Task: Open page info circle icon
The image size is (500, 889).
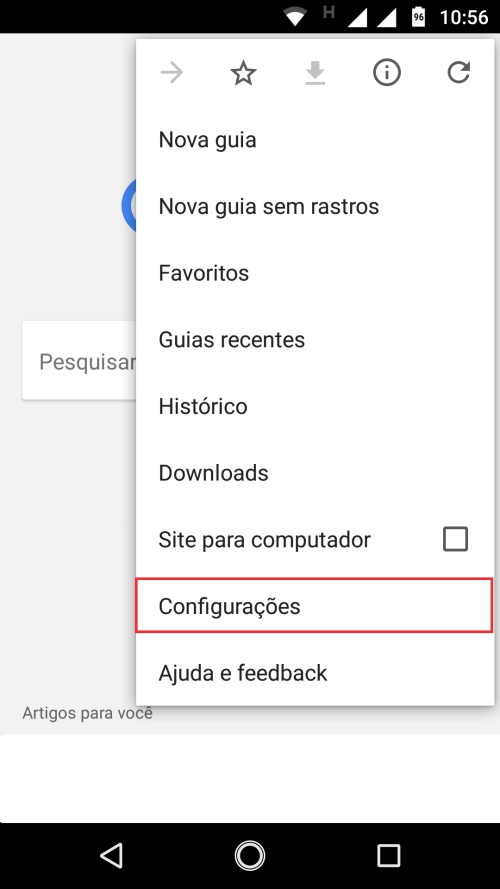Action: tap(387, 73)
